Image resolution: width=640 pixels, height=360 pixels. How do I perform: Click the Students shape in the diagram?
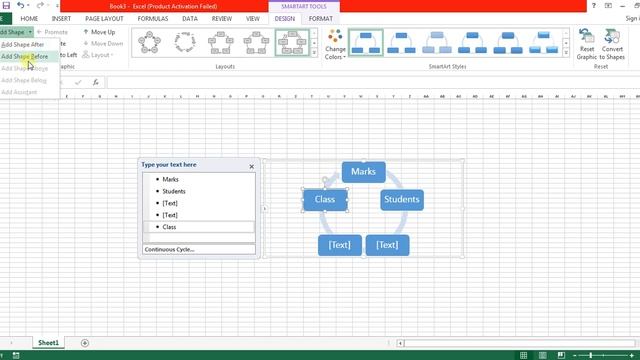(x=402, y=200)
